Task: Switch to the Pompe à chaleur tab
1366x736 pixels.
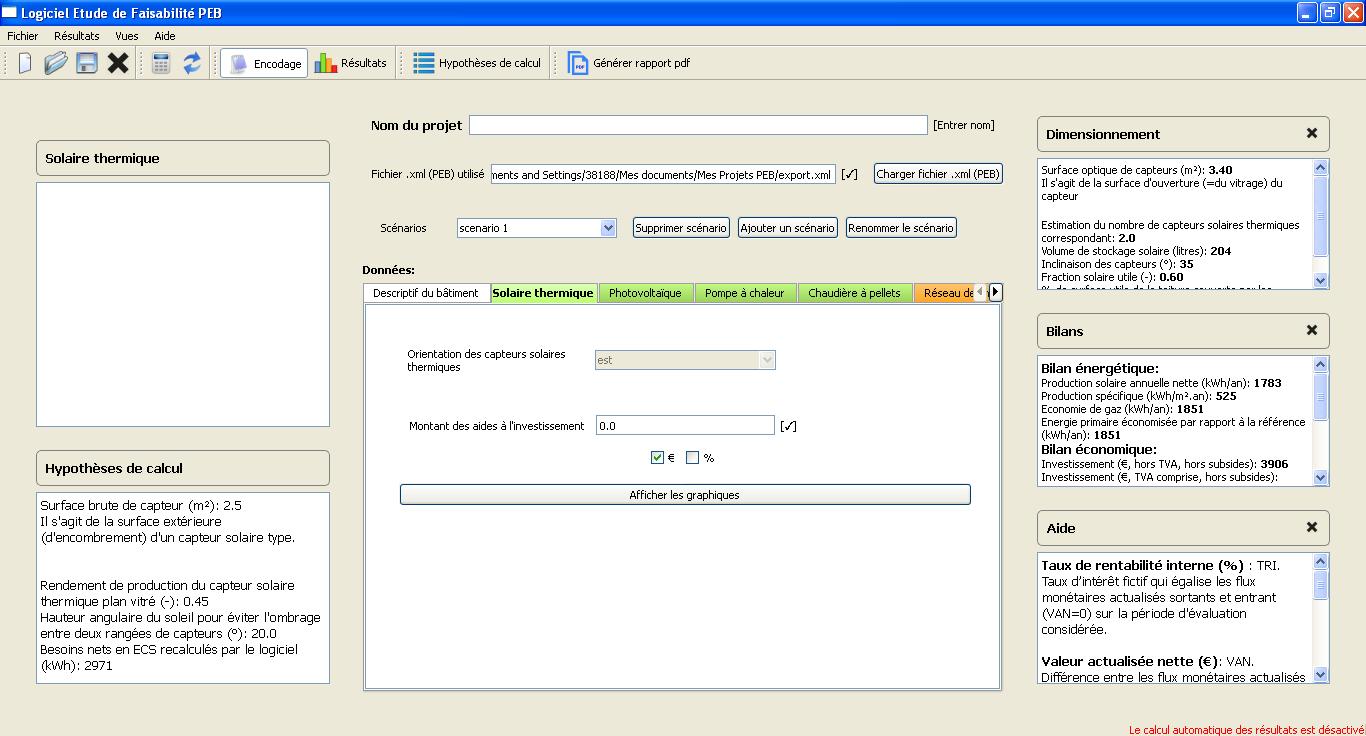Action: pos(744,293)
